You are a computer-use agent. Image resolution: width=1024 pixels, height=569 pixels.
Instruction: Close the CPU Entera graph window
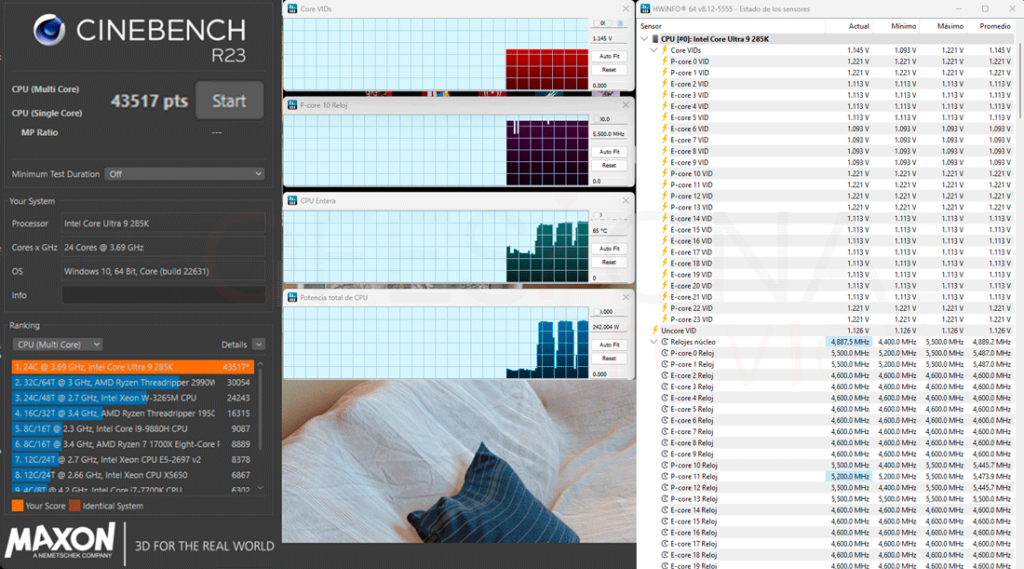pyautogui.click(x=626, y=201)
